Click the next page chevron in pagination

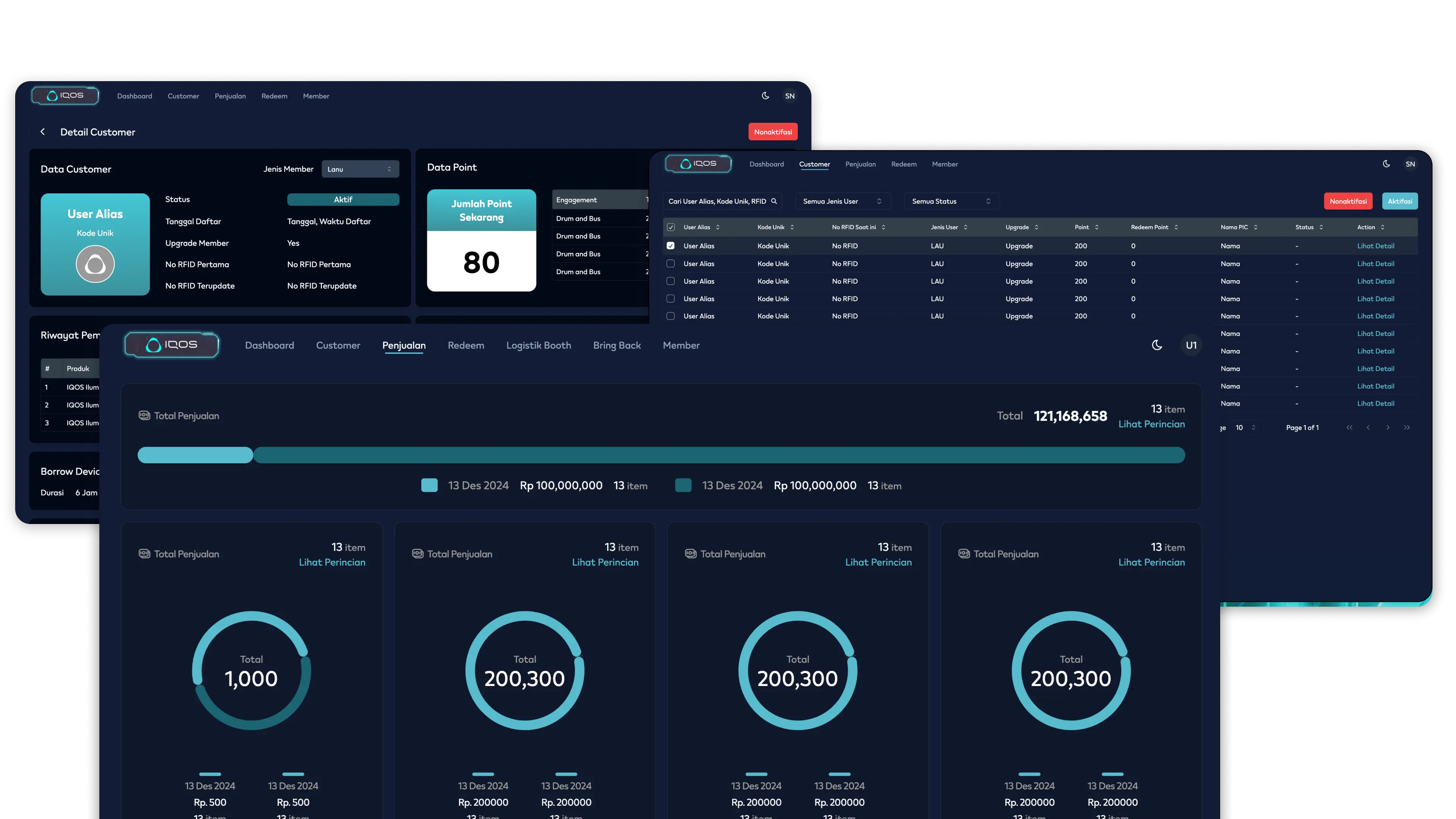1388,428
